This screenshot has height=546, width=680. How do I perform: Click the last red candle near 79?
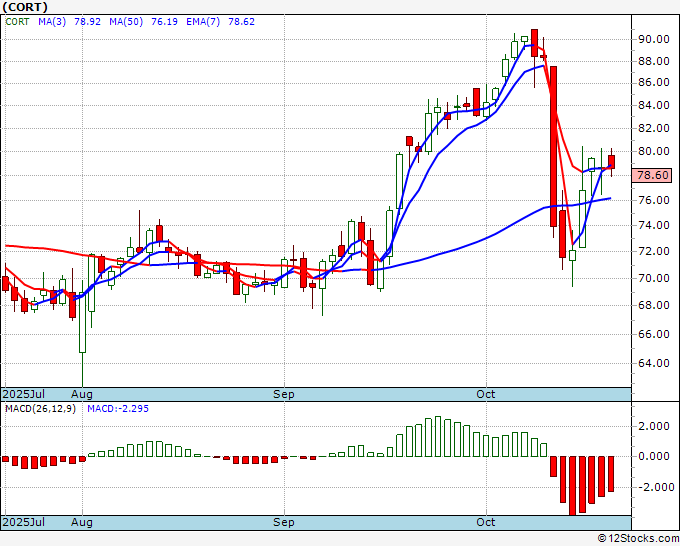[x=611, y=162]
